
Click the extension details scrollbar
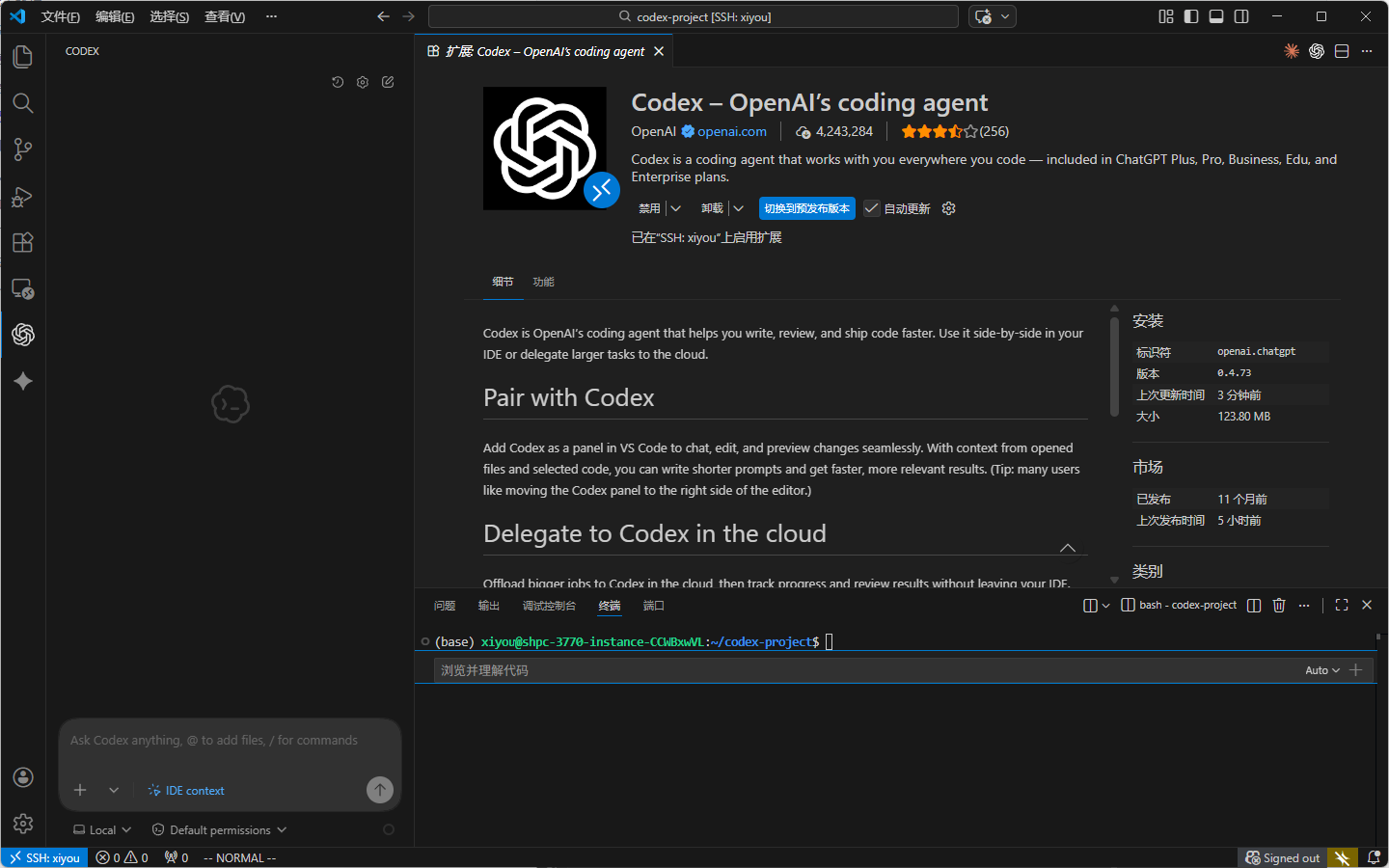[x=1115, y=366]
